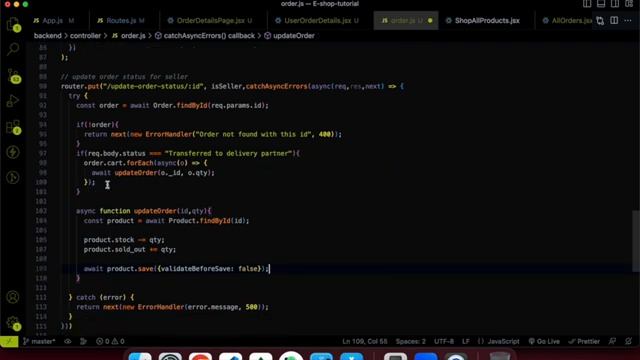Click the circular icon below the lightning bolt in the activity bar
Viewport: 640px width, 360px height.
(13, 178)
